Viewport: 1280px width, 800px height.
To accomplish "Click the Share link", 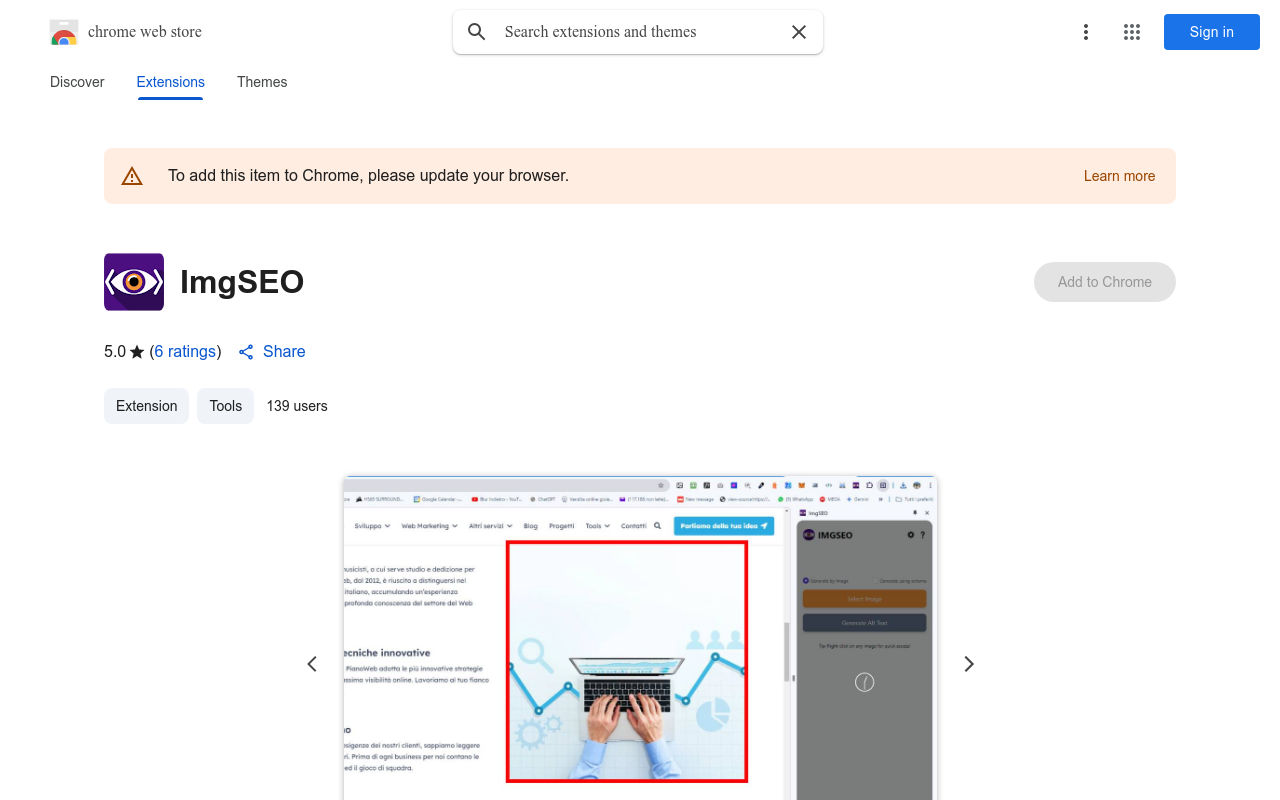I will tap(284, 352).
